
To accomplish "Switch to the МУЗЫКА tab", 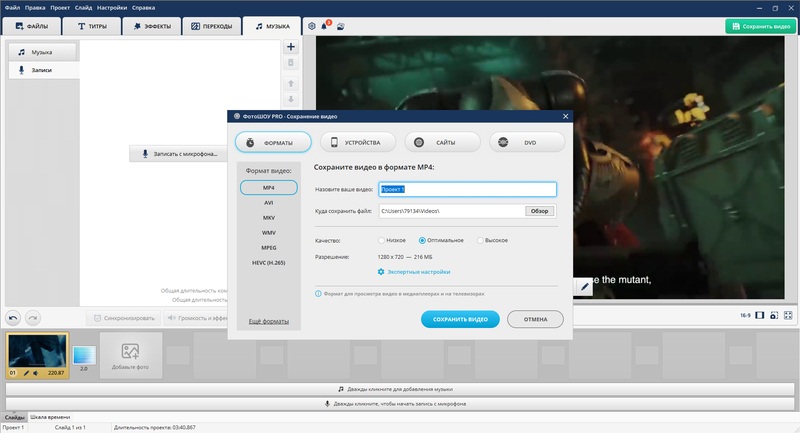I will [272, 26].
